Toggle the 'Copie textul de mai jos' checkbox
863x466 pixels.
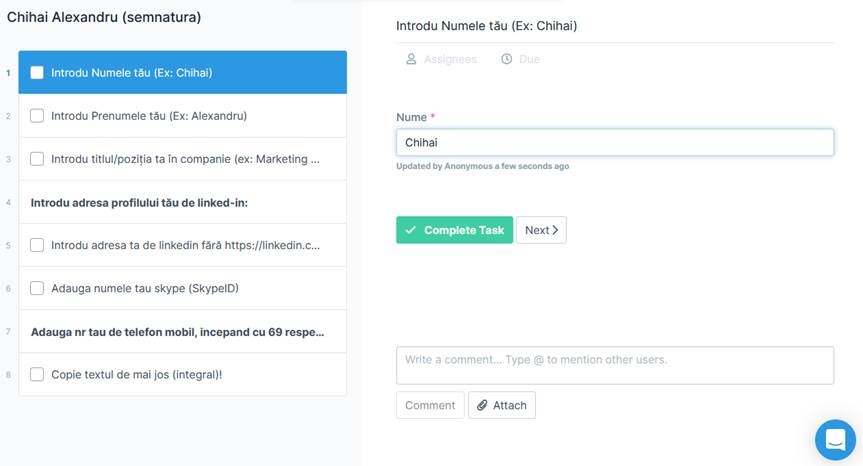37,374
